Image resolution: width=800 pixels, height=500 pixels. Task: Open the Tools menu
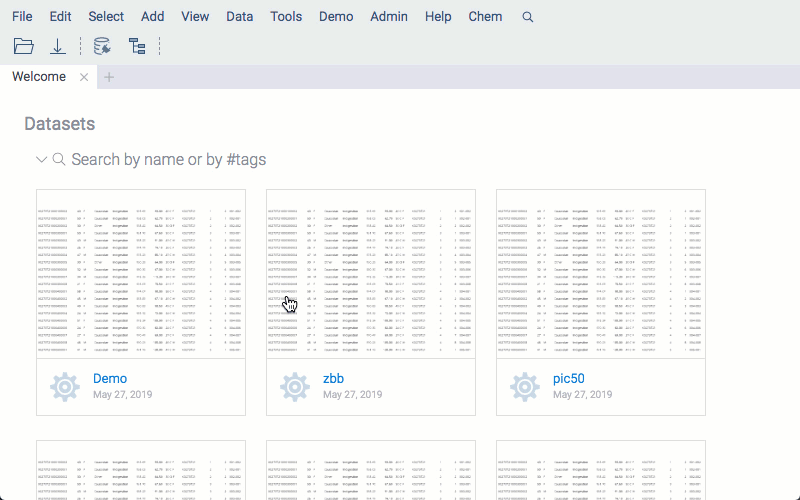[x=286, y=17]
